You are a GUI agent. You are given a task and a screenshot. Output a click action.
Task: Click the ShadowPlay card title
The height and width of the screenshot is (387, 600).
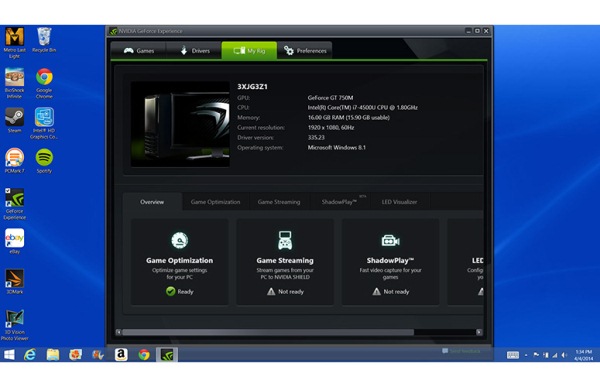point(390,260)
